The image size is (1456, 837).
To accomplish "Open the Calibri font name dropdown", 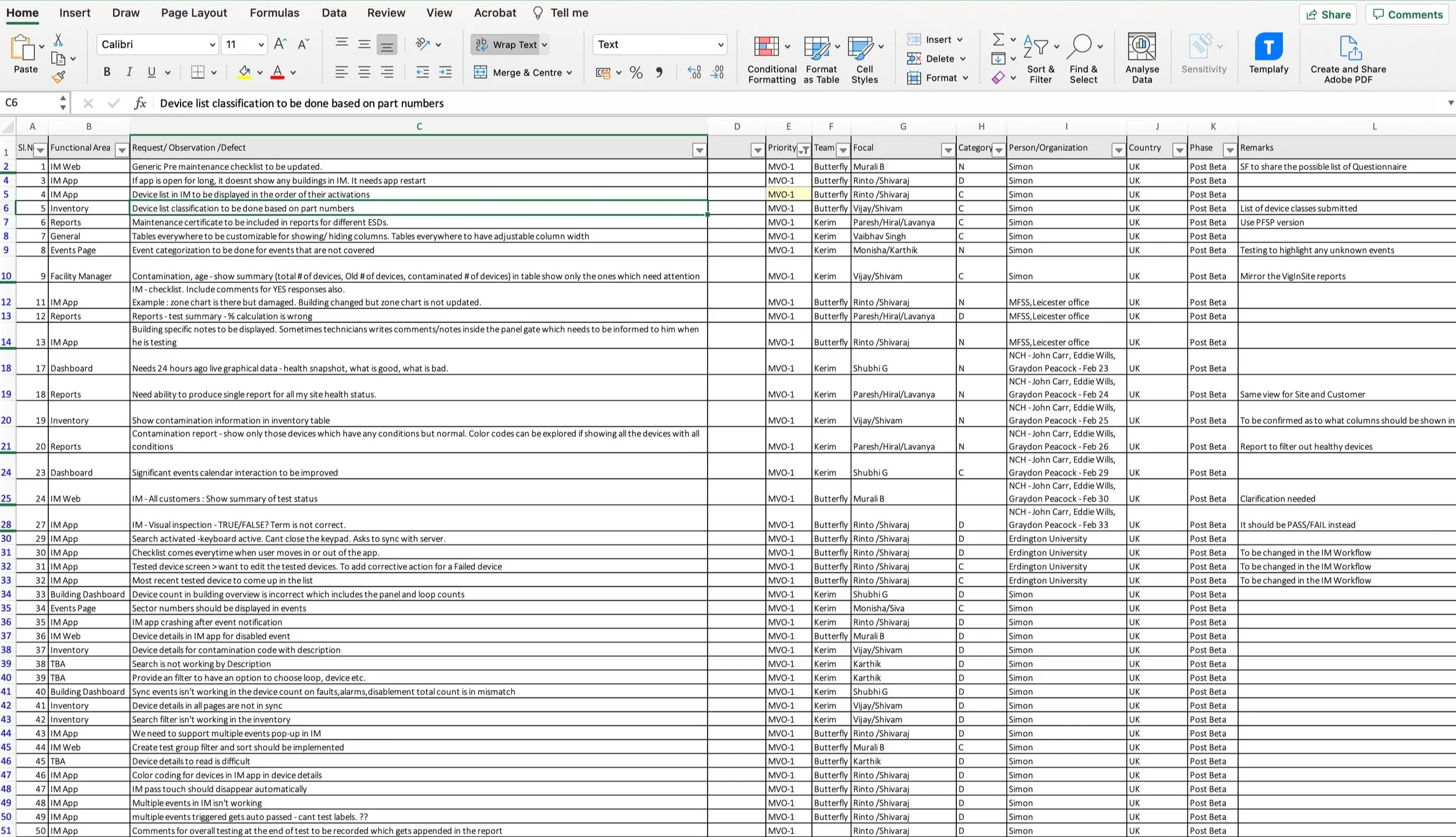I will (x=212, y=45).
